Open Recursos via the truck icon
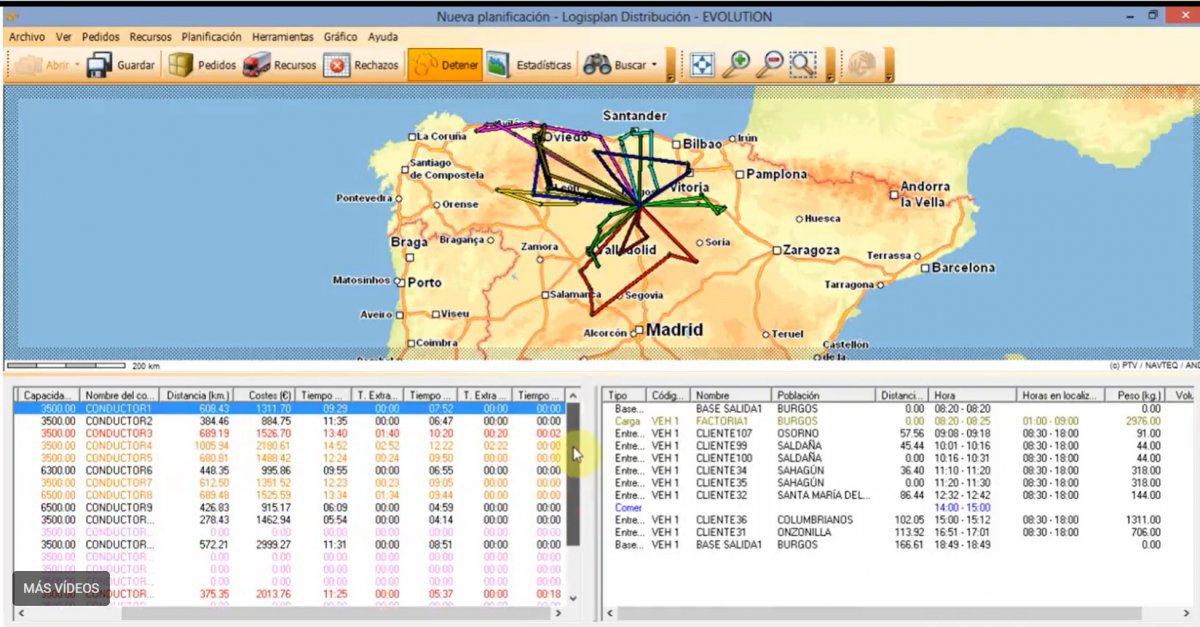The image size is (1200, 627). pos(257,66)
